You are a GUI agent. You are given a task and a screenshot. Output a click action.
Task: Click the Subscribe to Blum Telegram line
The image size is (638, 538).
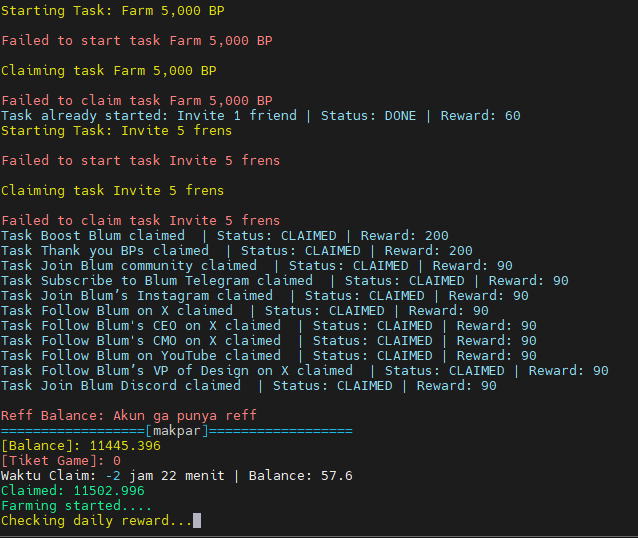(x=285, y=281)
